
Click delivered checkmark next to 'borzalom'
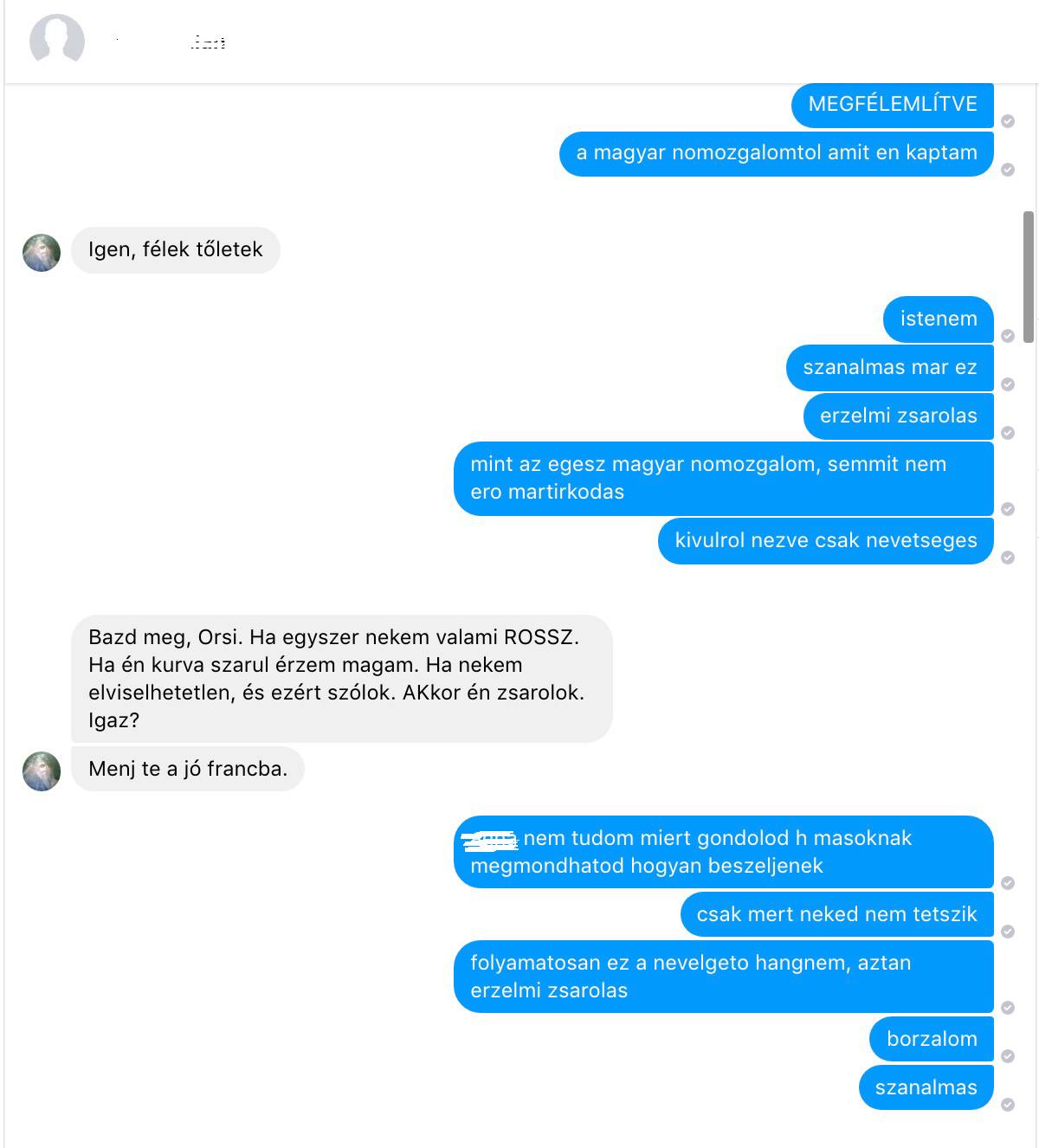pyautogui.click(x=1008, y=1056)
